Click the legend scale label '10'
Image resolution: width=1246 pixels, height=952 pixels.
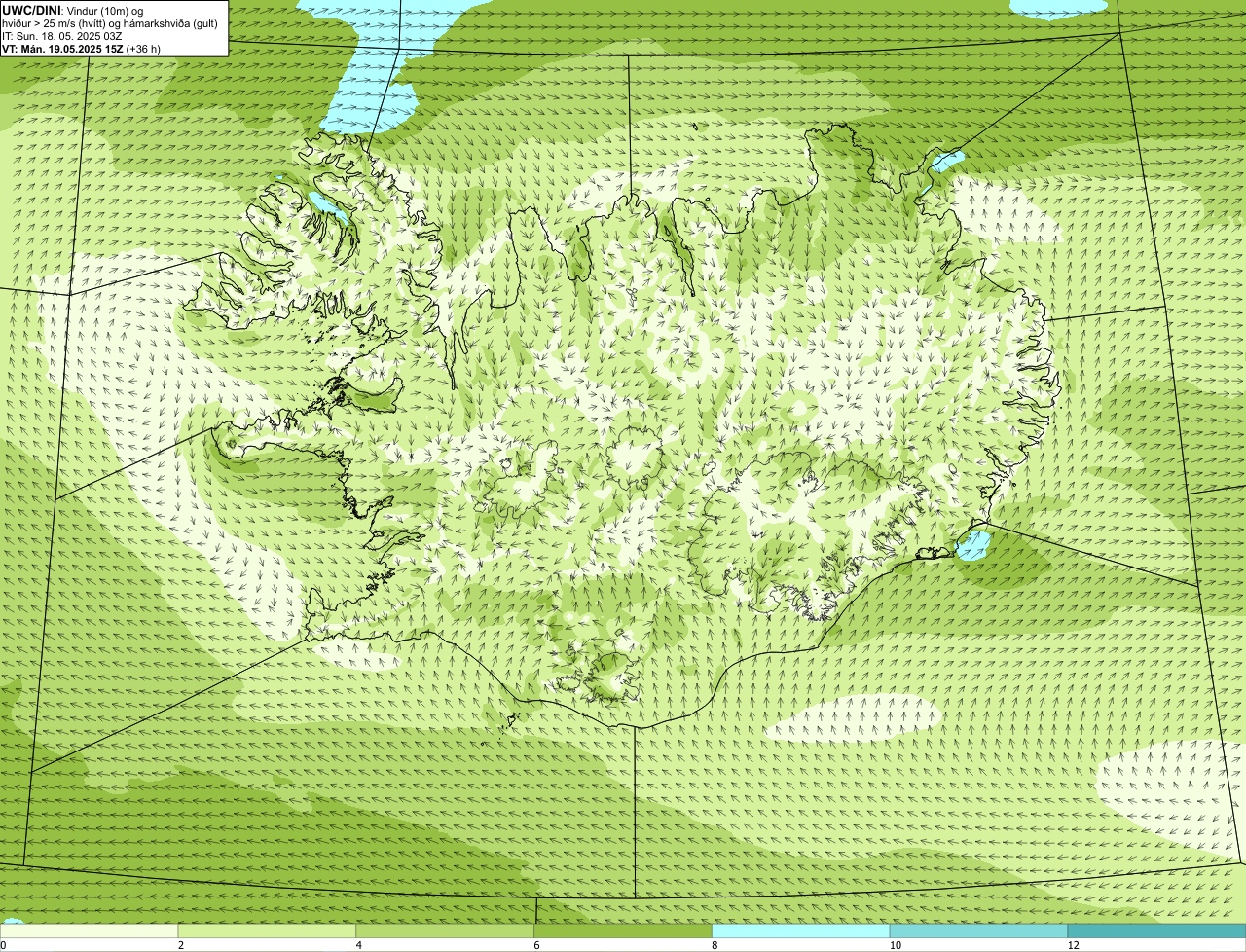click(x=895, y=945)
